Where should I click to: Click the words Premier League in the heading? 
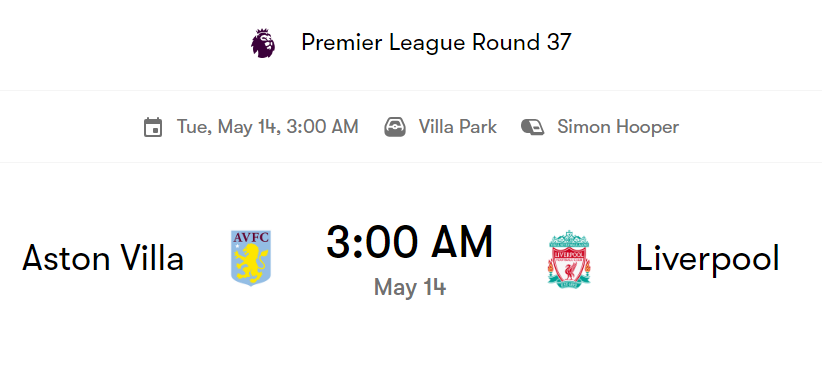tap(383, 42)
